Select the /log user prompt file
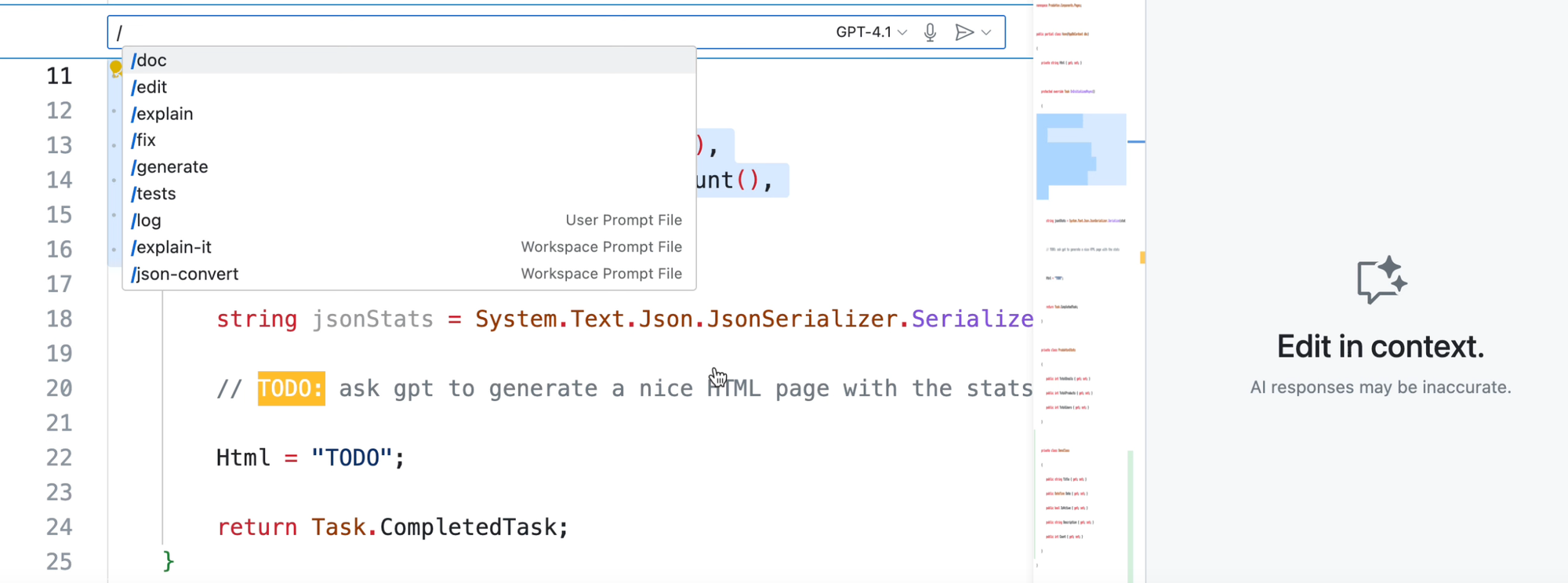This screenshot has height=583, width=1568. 147,220
